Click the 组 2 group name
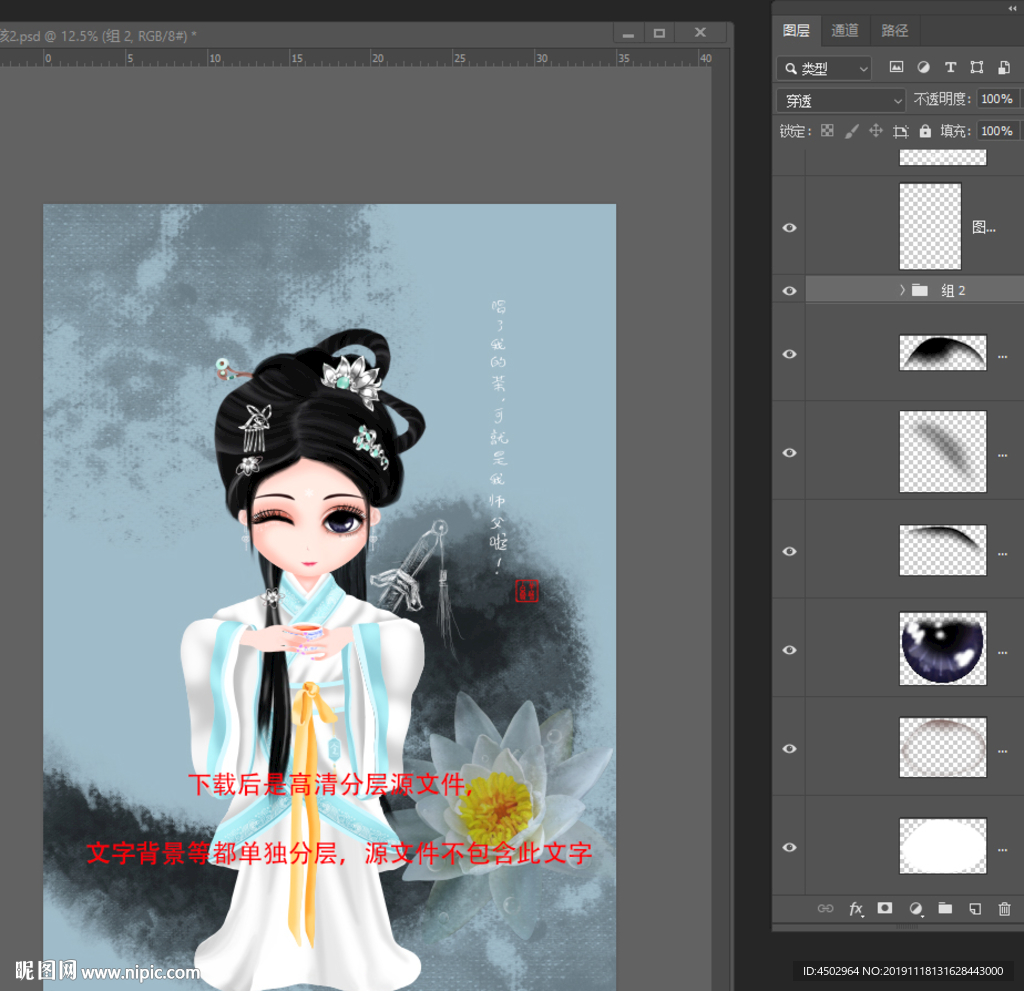 [x=953, y=291]
